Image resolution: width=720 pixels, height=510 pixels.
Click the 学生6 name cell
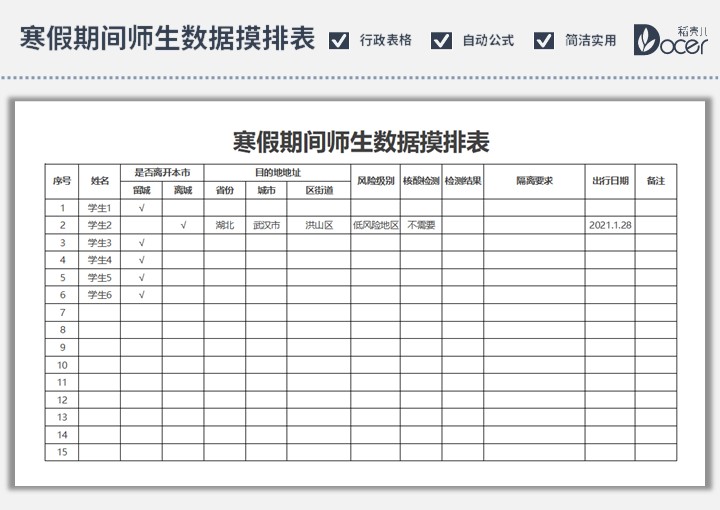pos(100,295)
